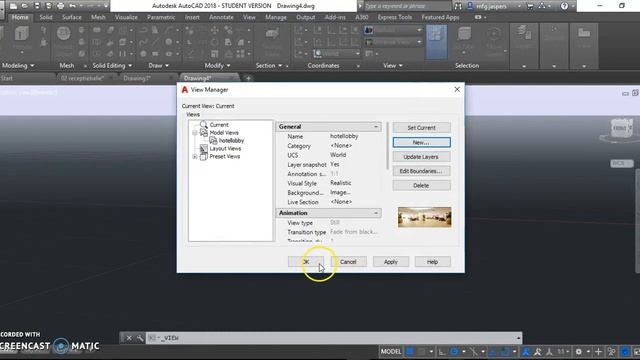Viewport: 640px width, 360px height.
Task: Toggle grid display in status bar
Action: (x=410, y=351)
